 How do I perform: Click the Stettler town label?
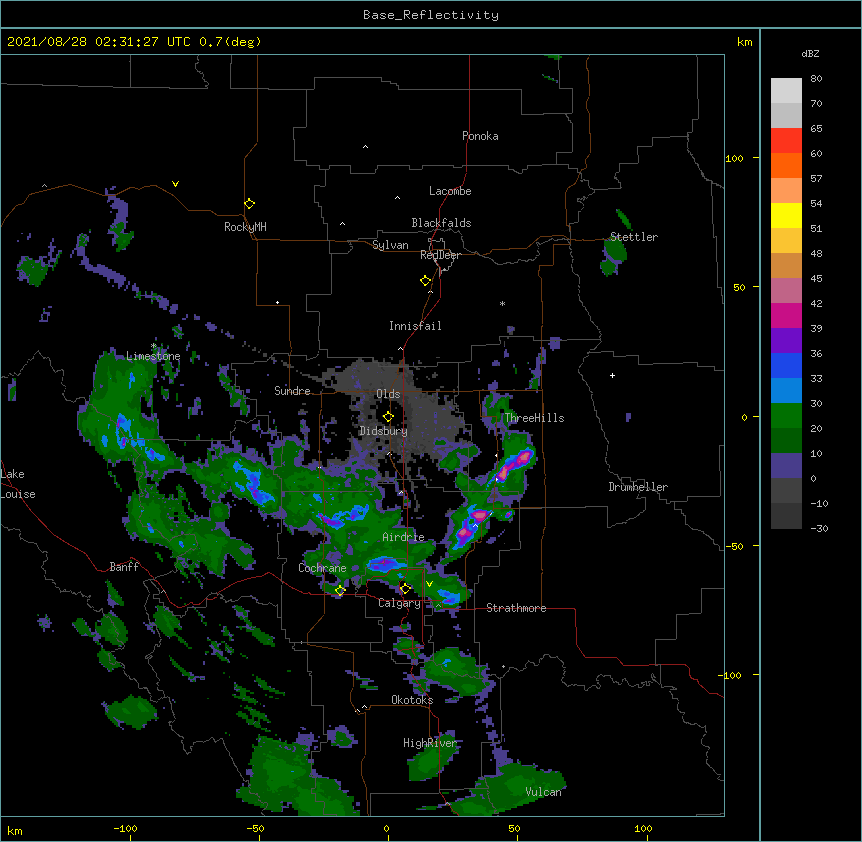633,237
